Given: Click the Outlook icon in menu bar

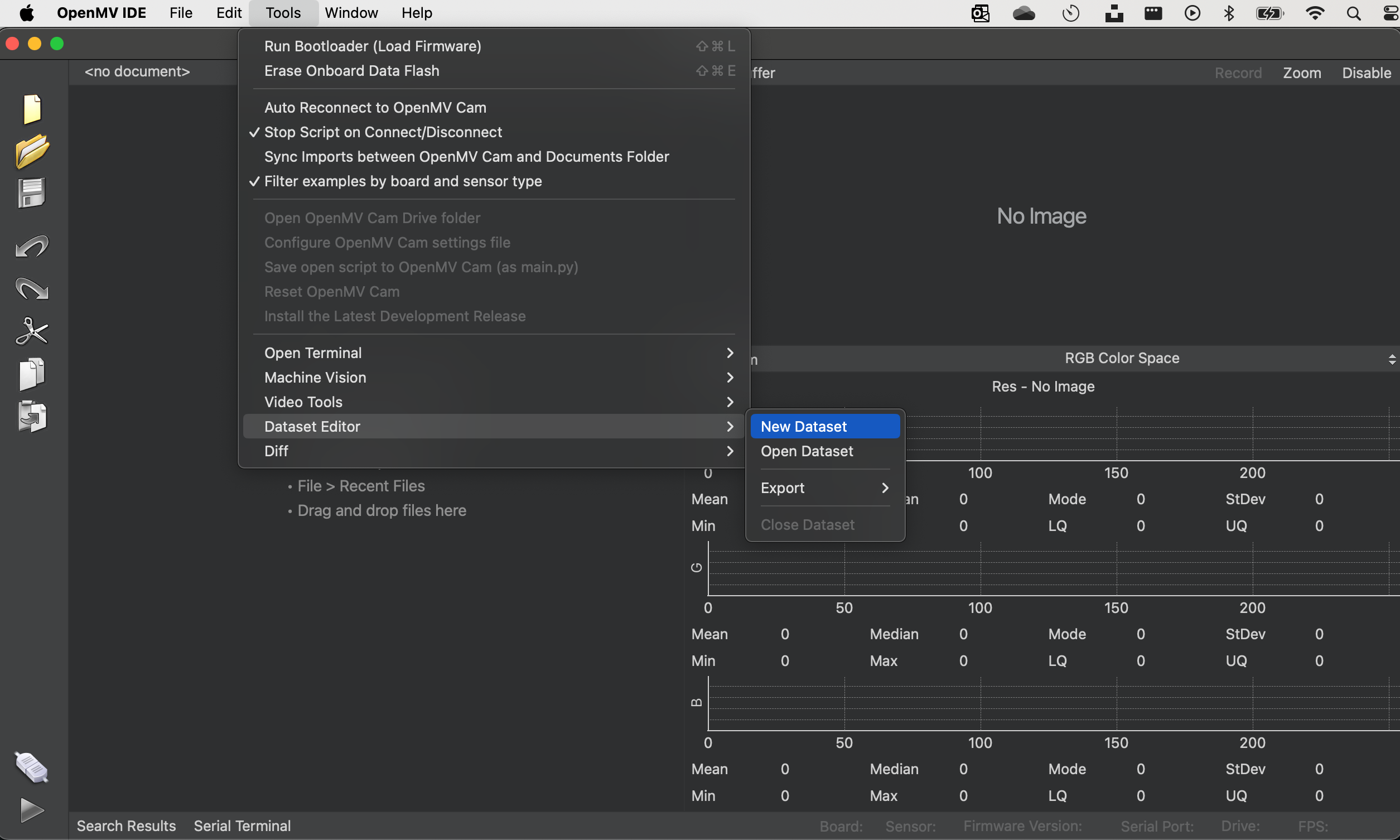Looking at the screenshot, I should click(980, 13).
